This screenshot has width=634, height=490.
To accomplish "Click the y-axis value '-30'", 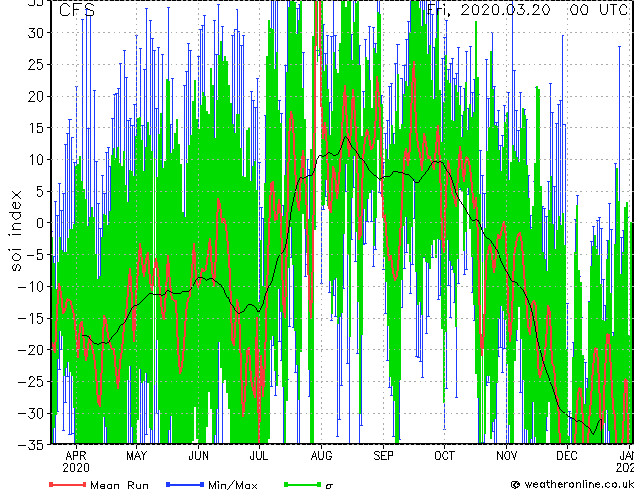I will point(31,413).
